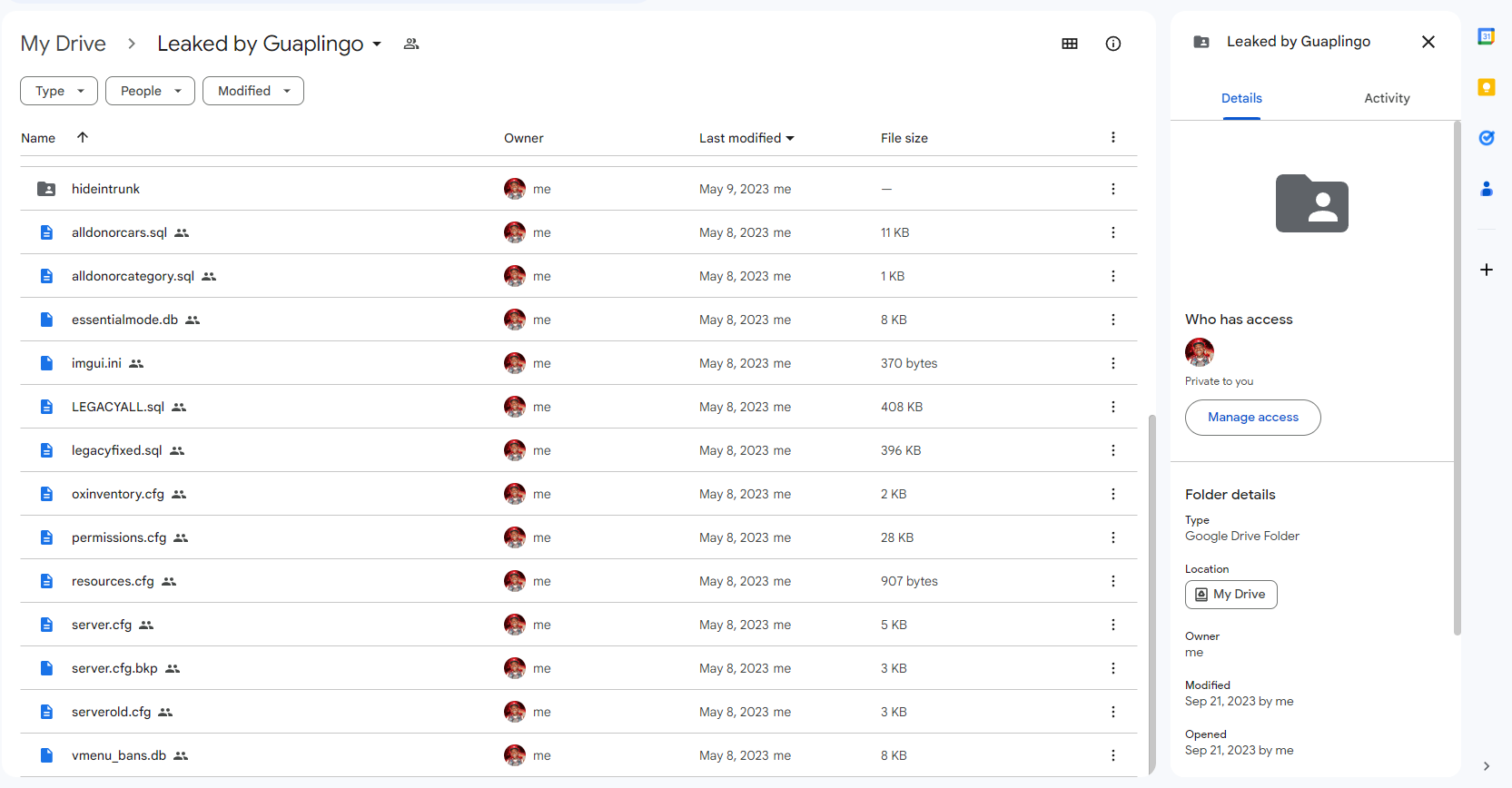The width and height of the screenshot is (1512, 788).
Task: Open Last modified sort options
Action: 746,138
